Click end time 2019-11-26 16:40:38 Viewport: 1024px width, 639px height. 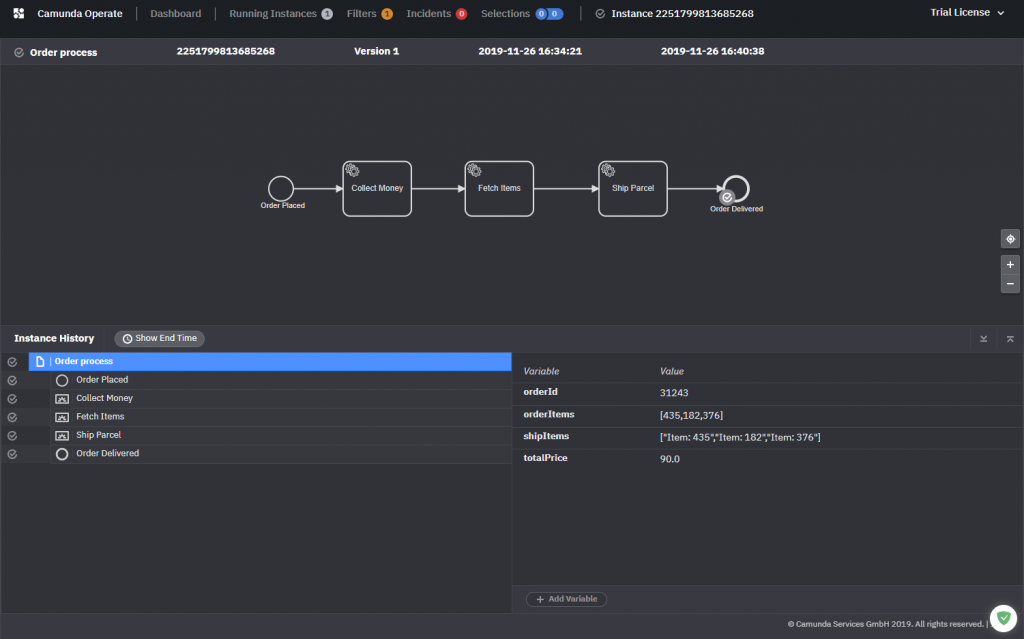click(712, 51)
